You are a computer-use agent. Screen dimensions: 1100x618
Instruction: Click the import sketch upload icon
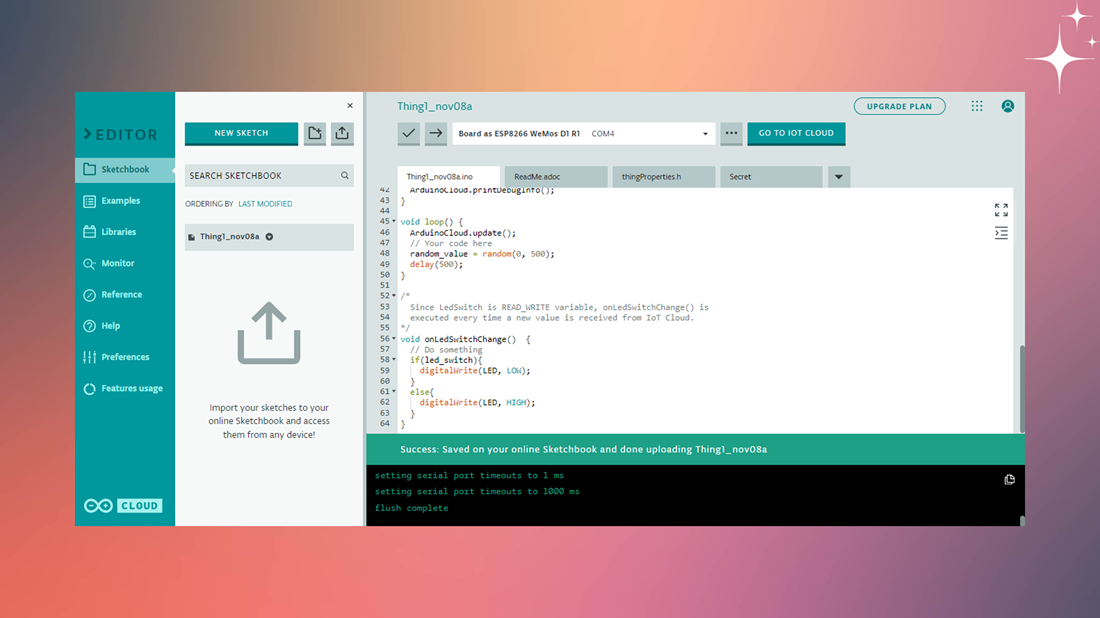[x=342, y=133]
